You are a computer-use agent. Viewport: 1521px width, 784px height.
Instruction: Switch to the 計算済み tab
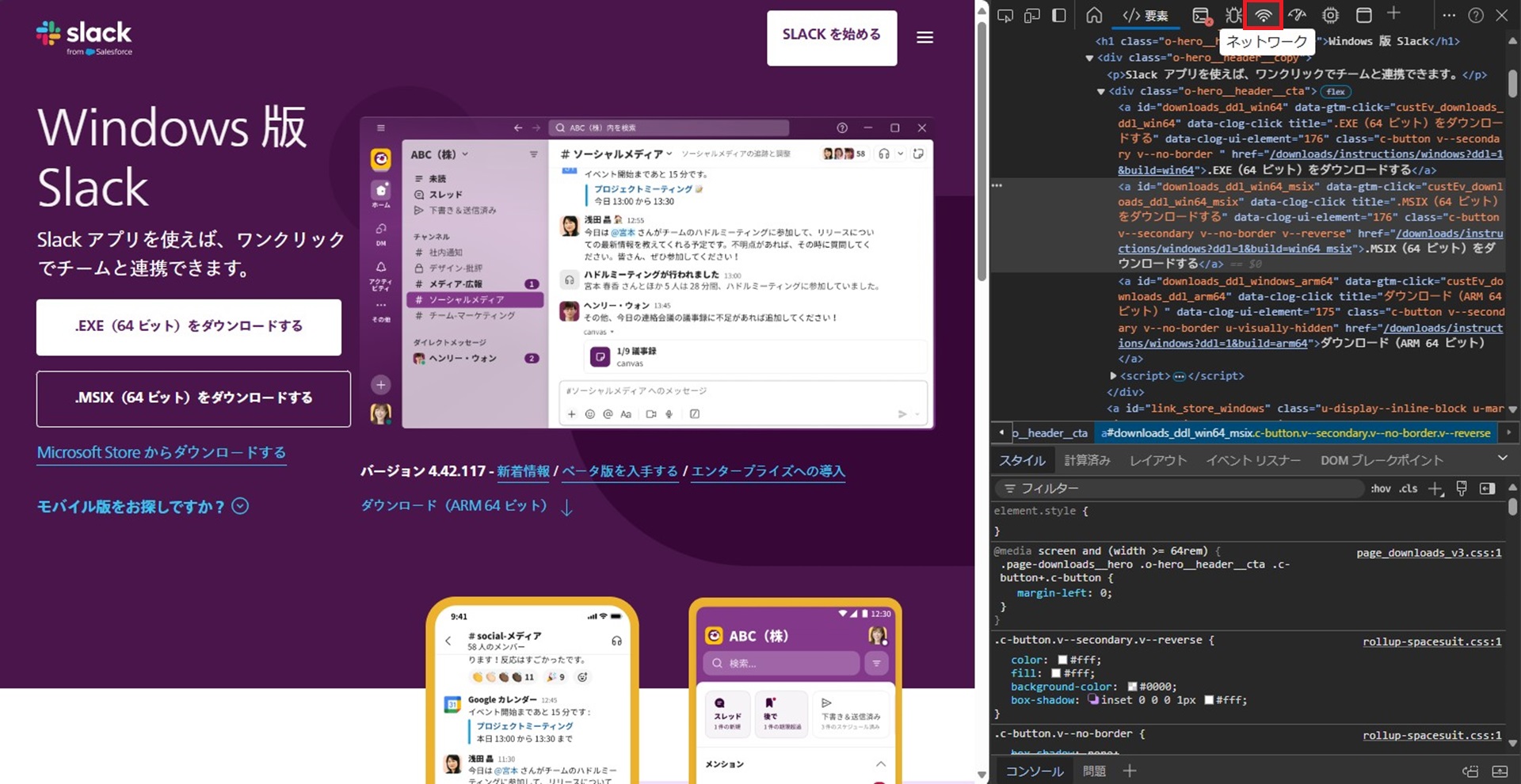pos(1087,460)
